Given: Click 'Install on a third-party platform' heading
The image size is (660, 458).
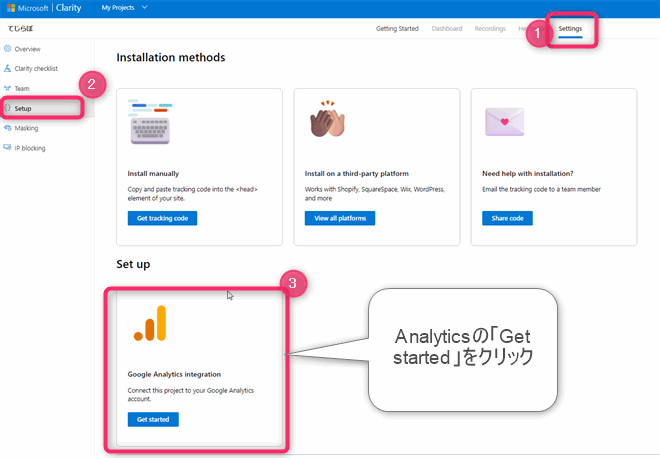Looking at the screenshot, I should point(357,173).
